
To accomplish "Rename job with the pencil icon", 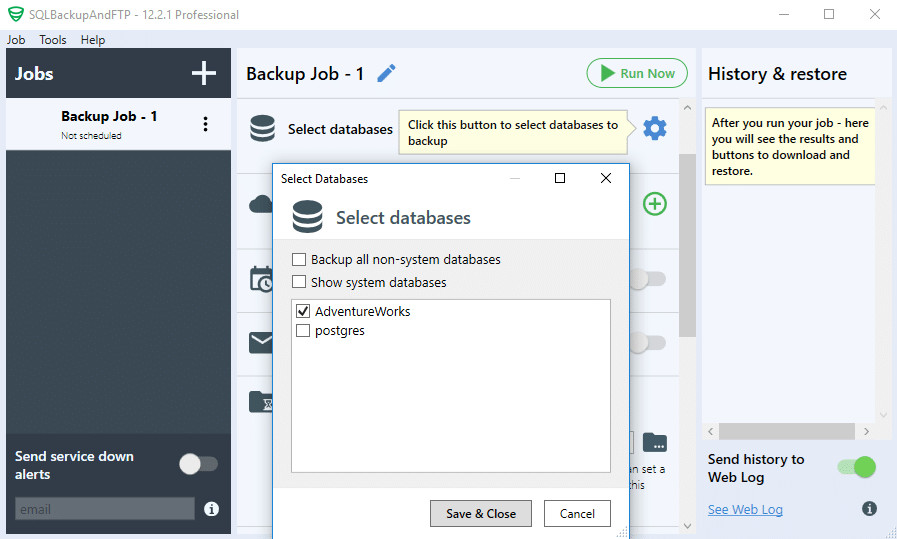I will (386, 73).
